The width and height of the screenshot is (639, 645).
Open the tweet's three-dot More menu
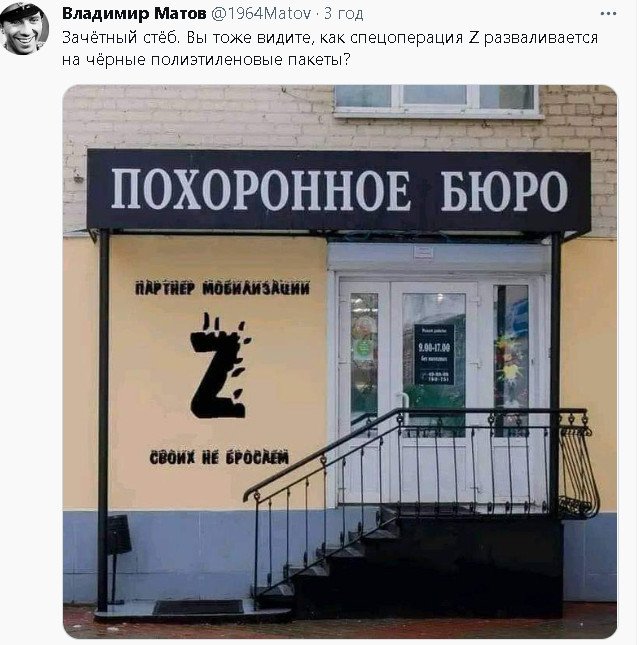(x=608, y=14)
